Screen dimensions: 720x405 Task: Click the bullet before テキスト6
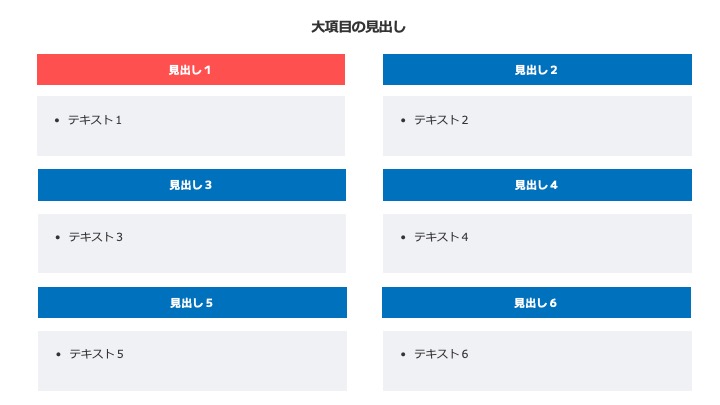(x=403, y=354)
